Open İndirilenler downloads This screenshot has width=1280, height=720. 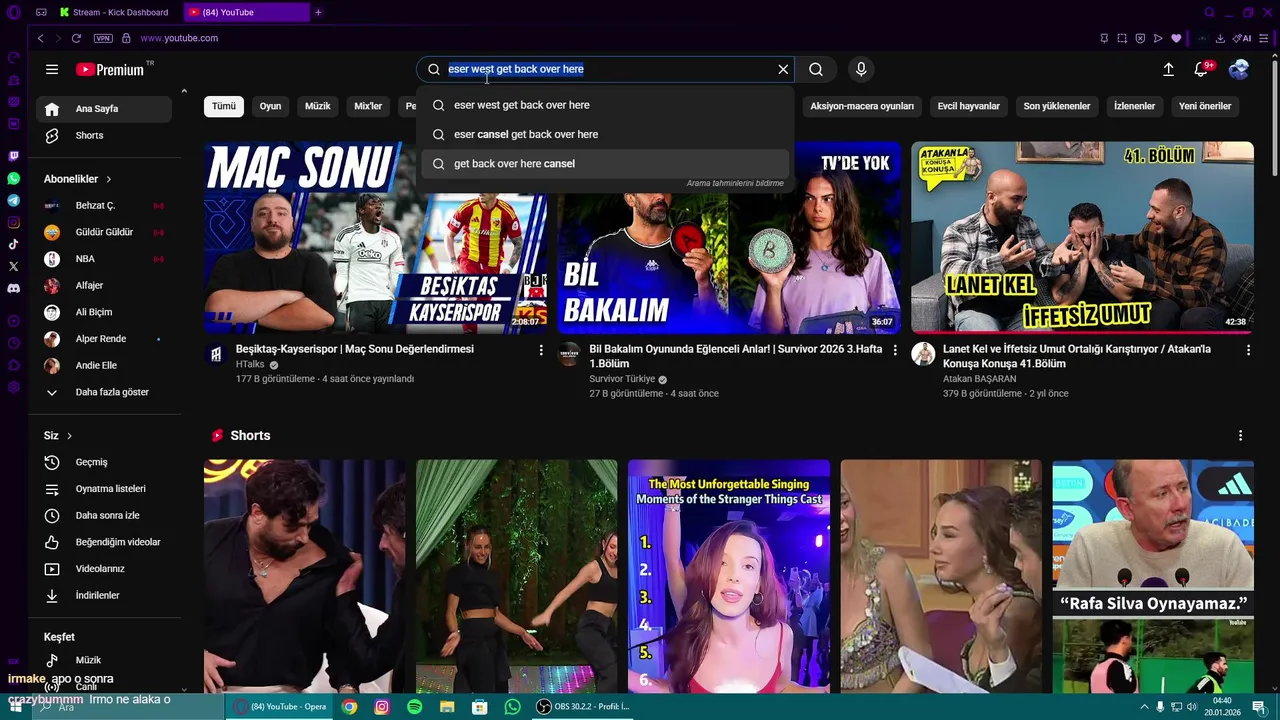point(104,595)
